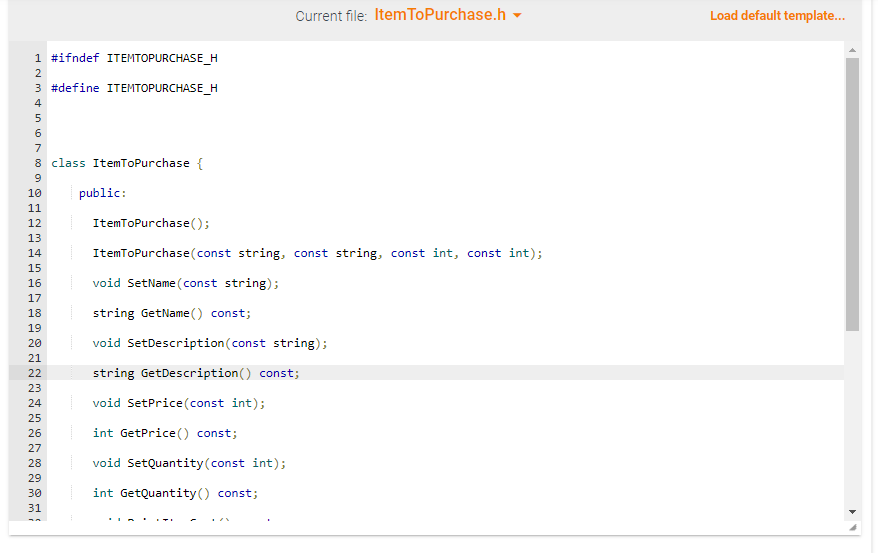Click the 'string GetName() const;' line

(x=172, y=313)
